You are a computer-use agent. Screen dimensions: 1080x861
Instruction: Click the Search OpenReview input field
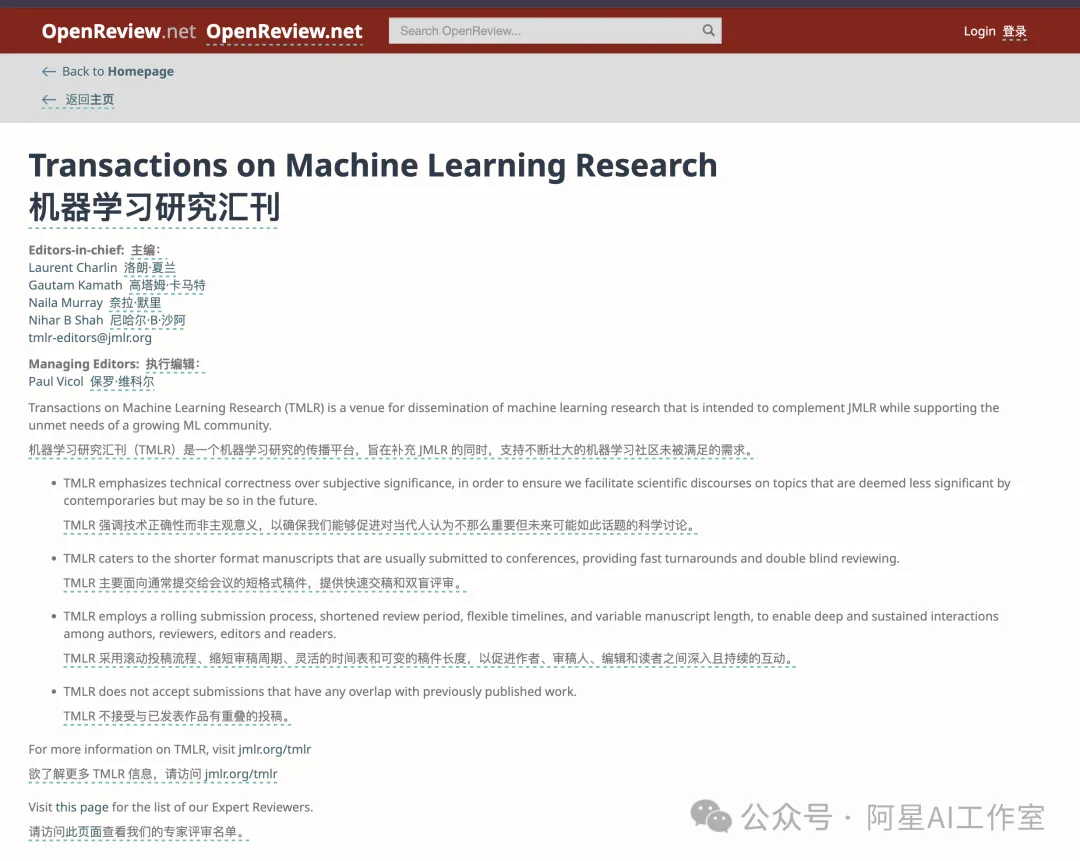[x=554, y=31]
